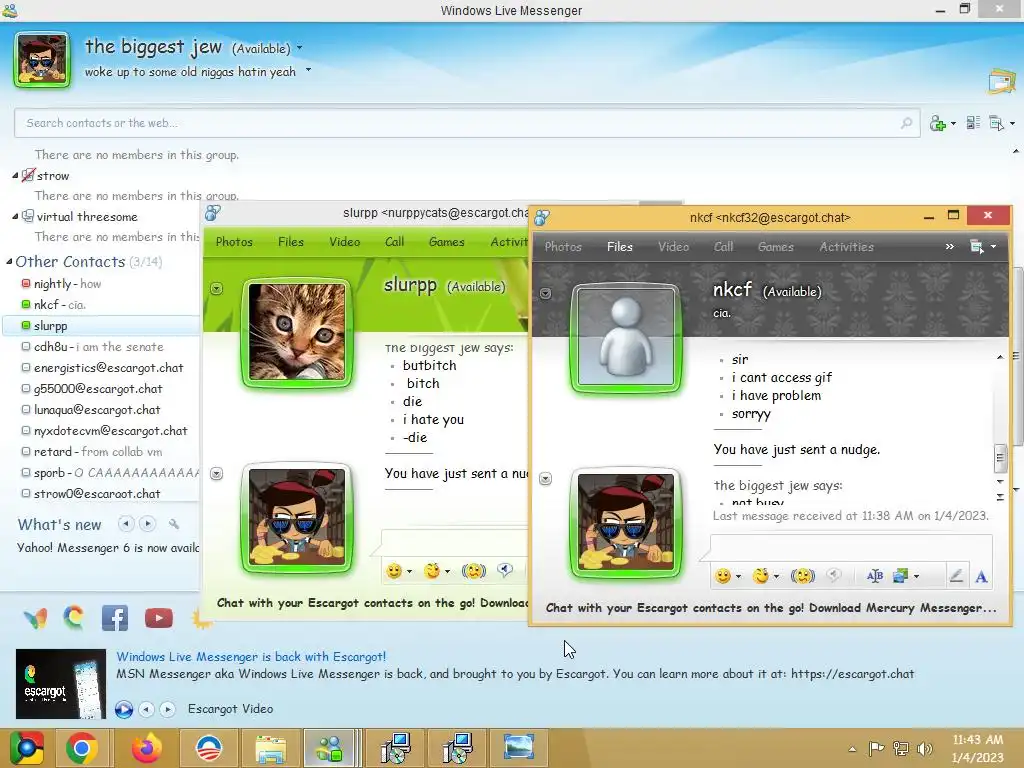Open the YouTube icon in bottom bar

coord(159,618)
